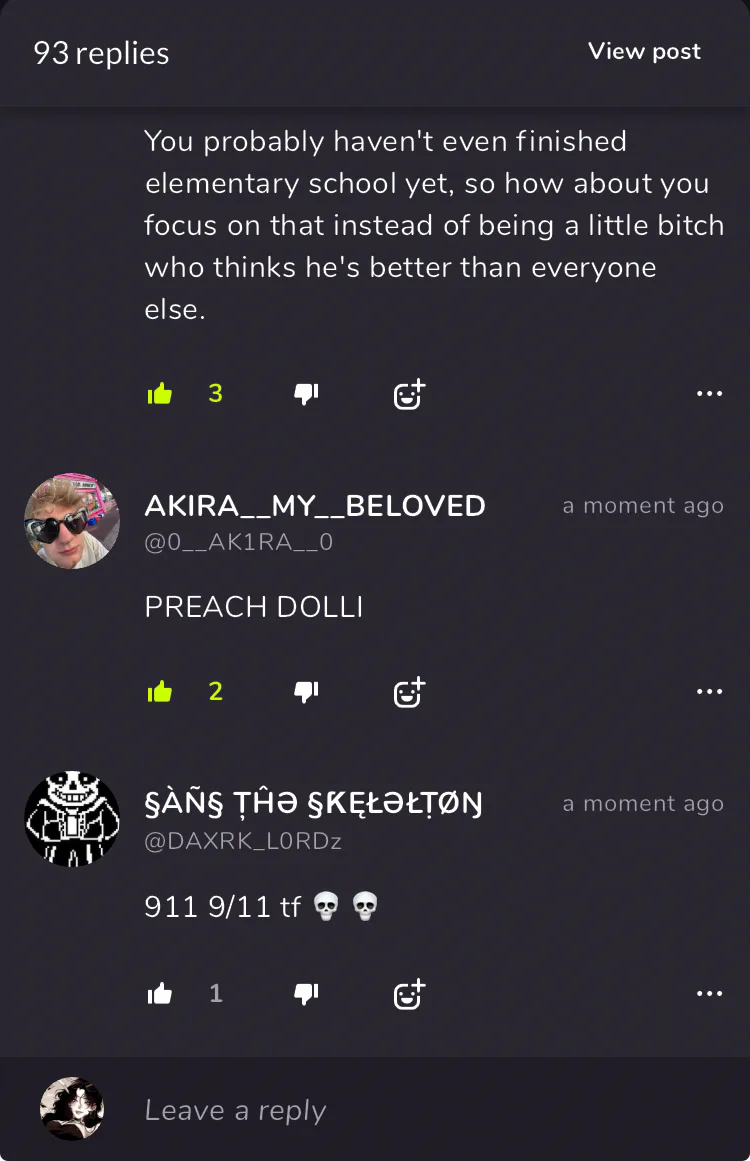This screenshot has width=750, height=1161.
Task: Add reaction to PREACH DOLLI comment
Action: pos(409,692)
